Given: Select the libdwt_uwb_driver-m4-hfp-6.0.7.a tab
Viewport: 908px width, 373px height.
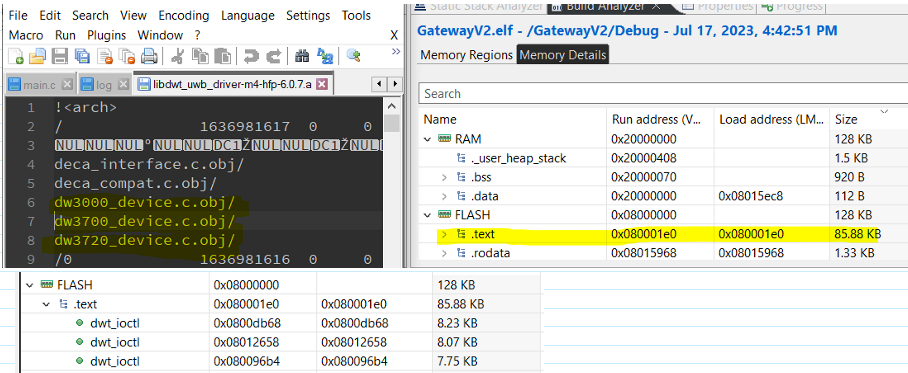Looking at the screenshot, I should click(x=232, y=85).
